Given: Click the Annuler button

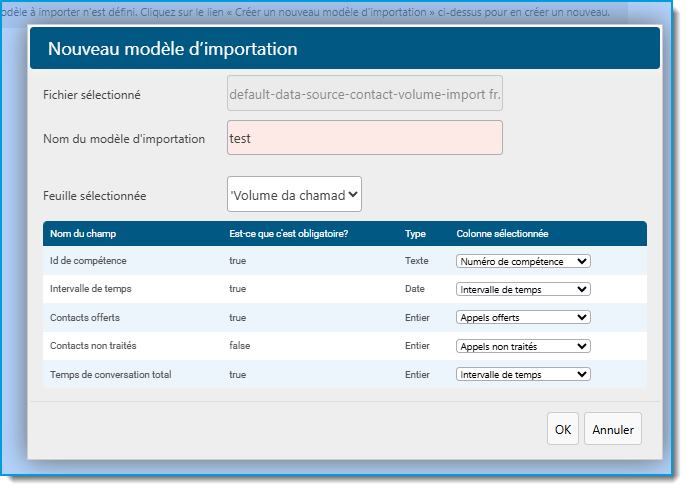Looking at the screenshot, I should [x=613, y=429].
